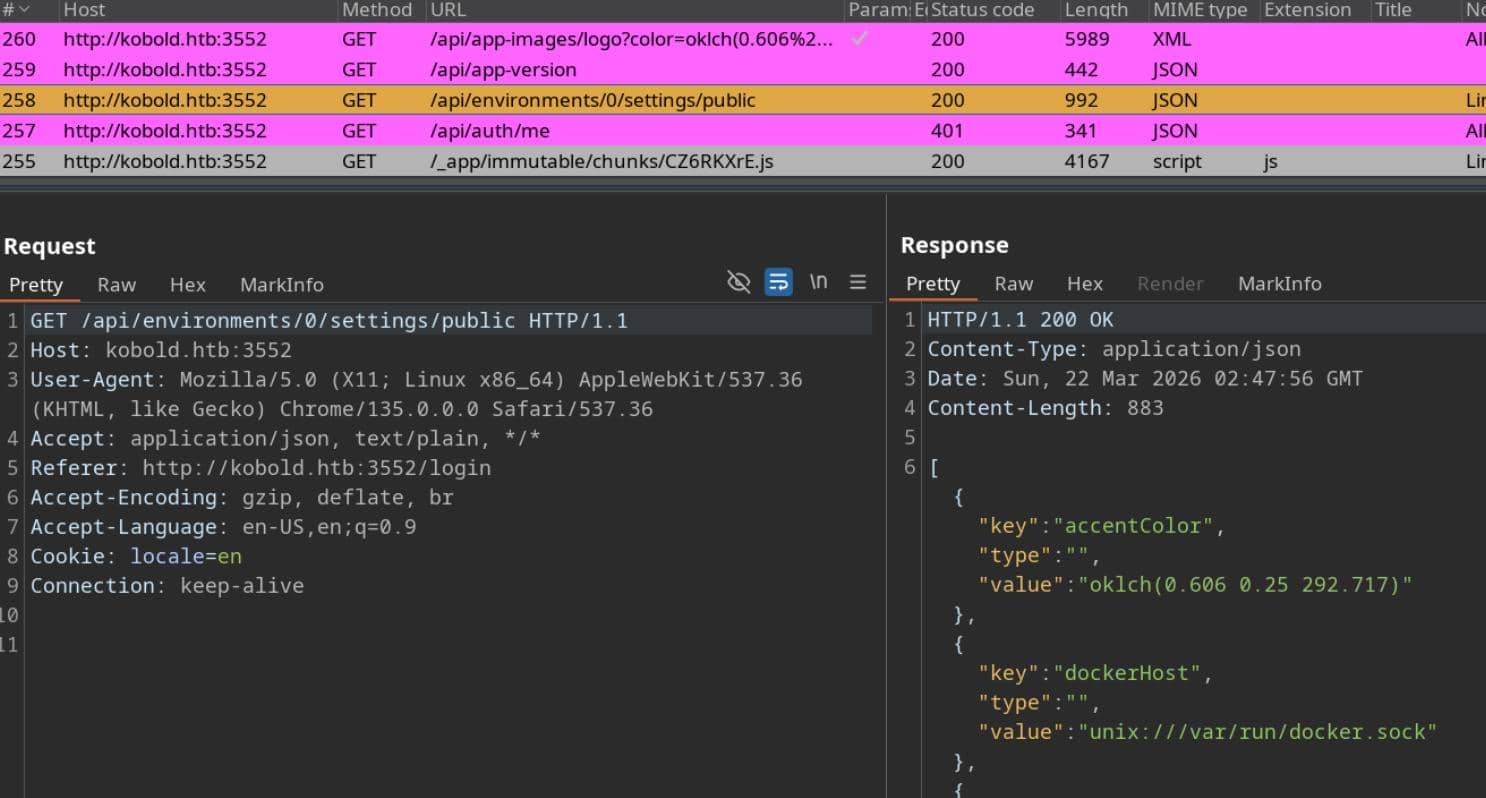This screenshot has height=798, width=1486.
Task: Toggle the word wrap icon in Request
Action: tap(778, 282)
